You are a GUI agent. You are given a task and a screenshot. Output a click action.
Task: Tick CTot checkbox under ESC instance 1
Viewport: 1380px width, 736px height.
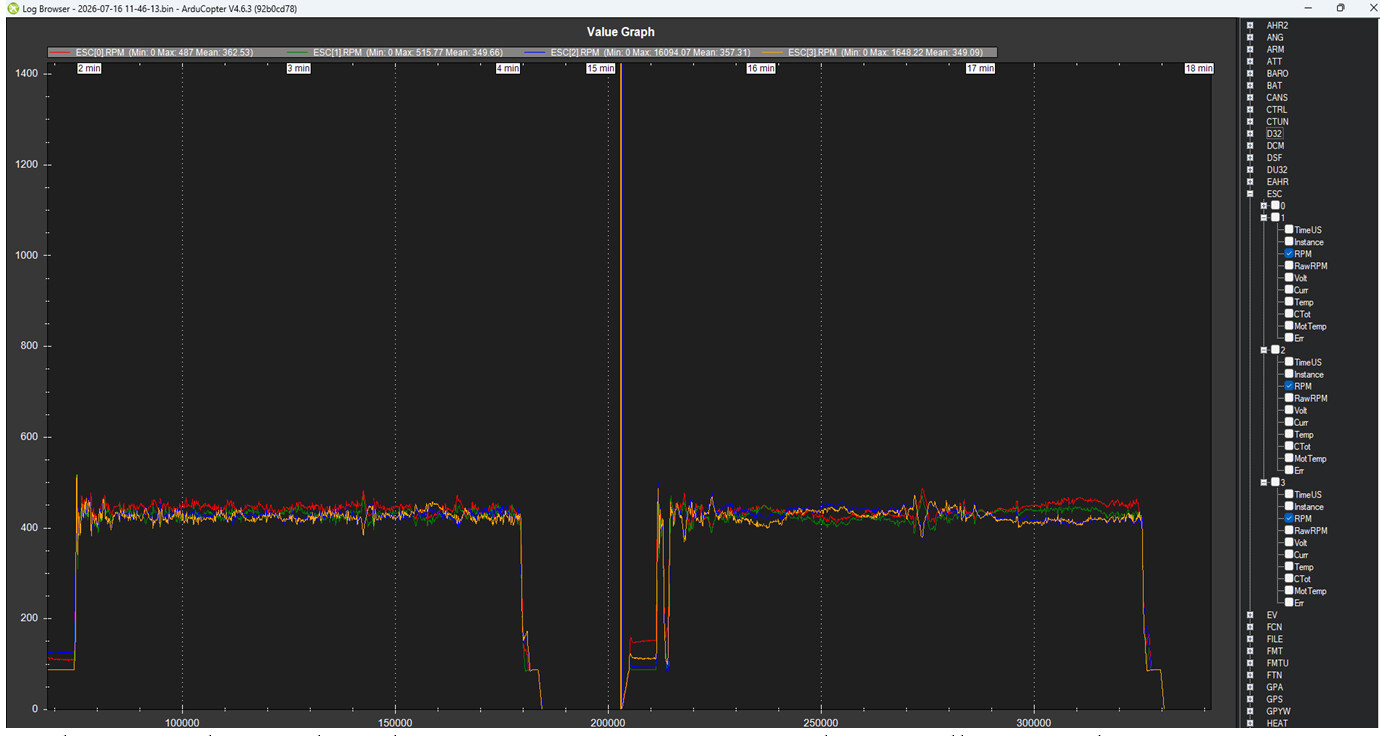[1290, 314]
